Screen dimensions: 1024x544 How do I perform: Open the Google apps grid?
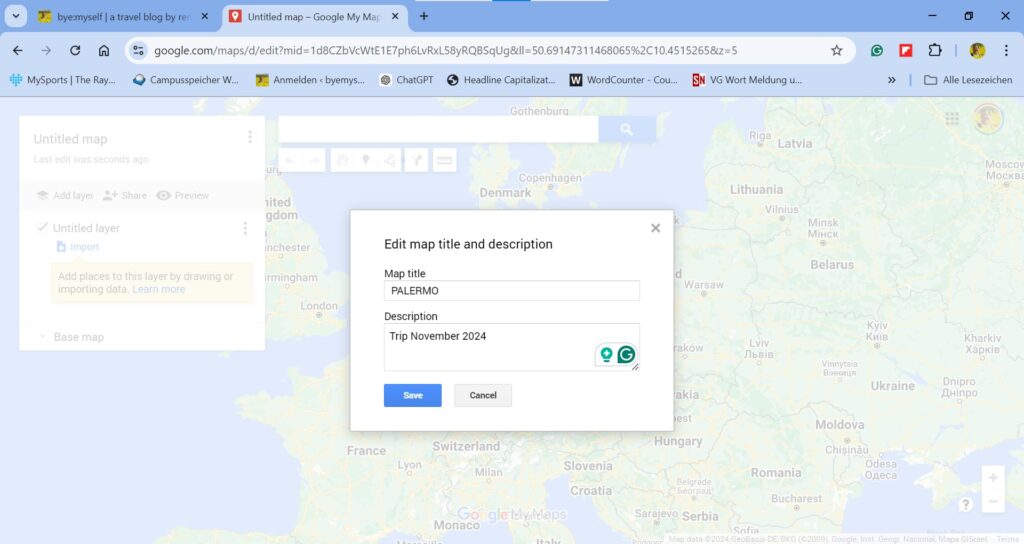coord(952,118)
